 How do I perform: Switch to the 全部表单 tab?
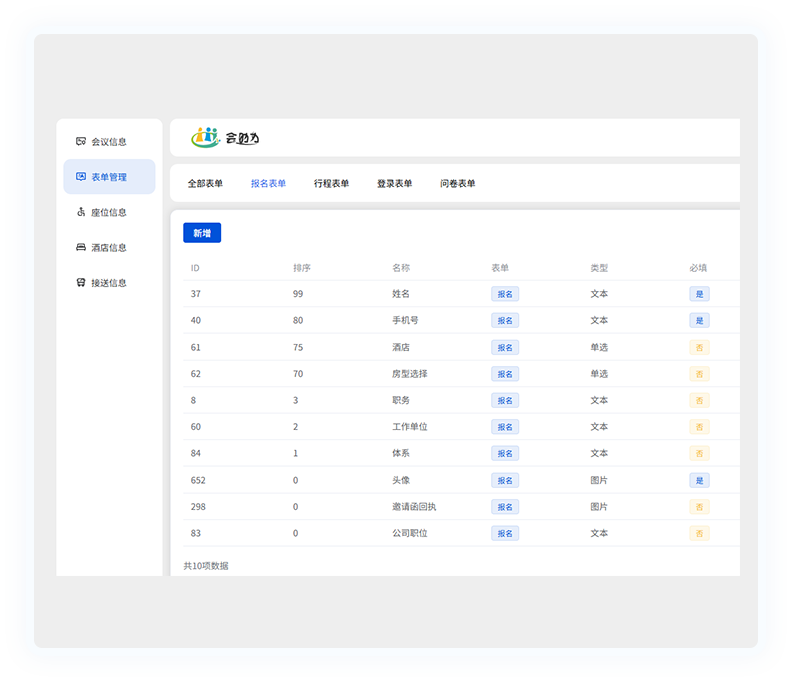pyautogui.click(x=205, y=183)
